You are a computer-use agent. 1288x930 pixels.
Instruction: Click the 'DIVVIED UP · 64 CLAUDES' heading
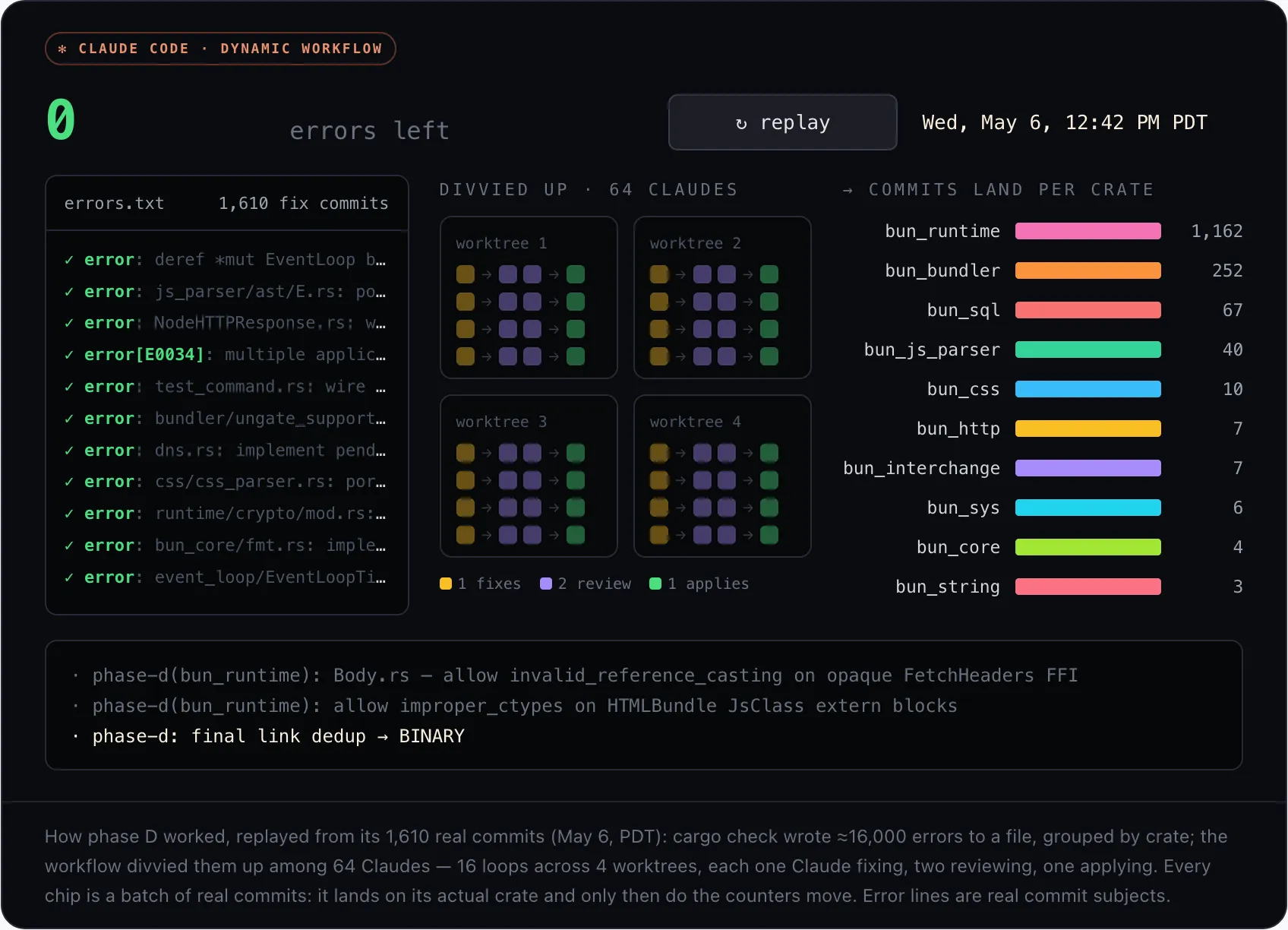coord(589,189)
